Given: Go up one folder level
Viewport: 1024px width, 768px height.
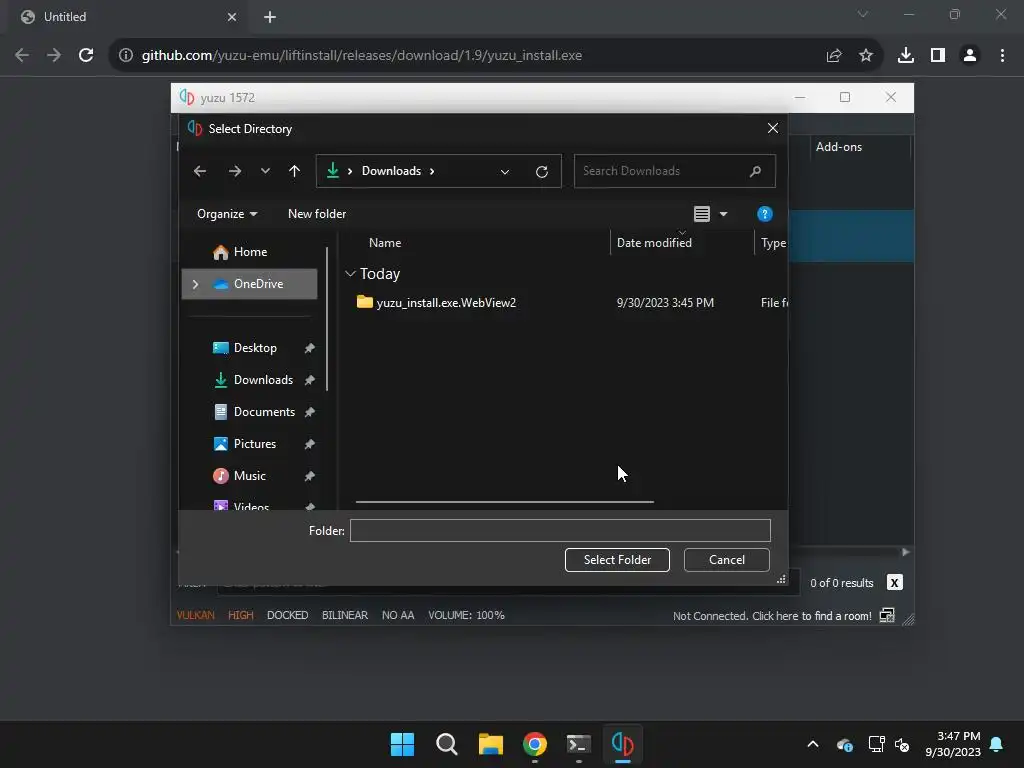Looking at the screenshot, I should tap(295, 171).
